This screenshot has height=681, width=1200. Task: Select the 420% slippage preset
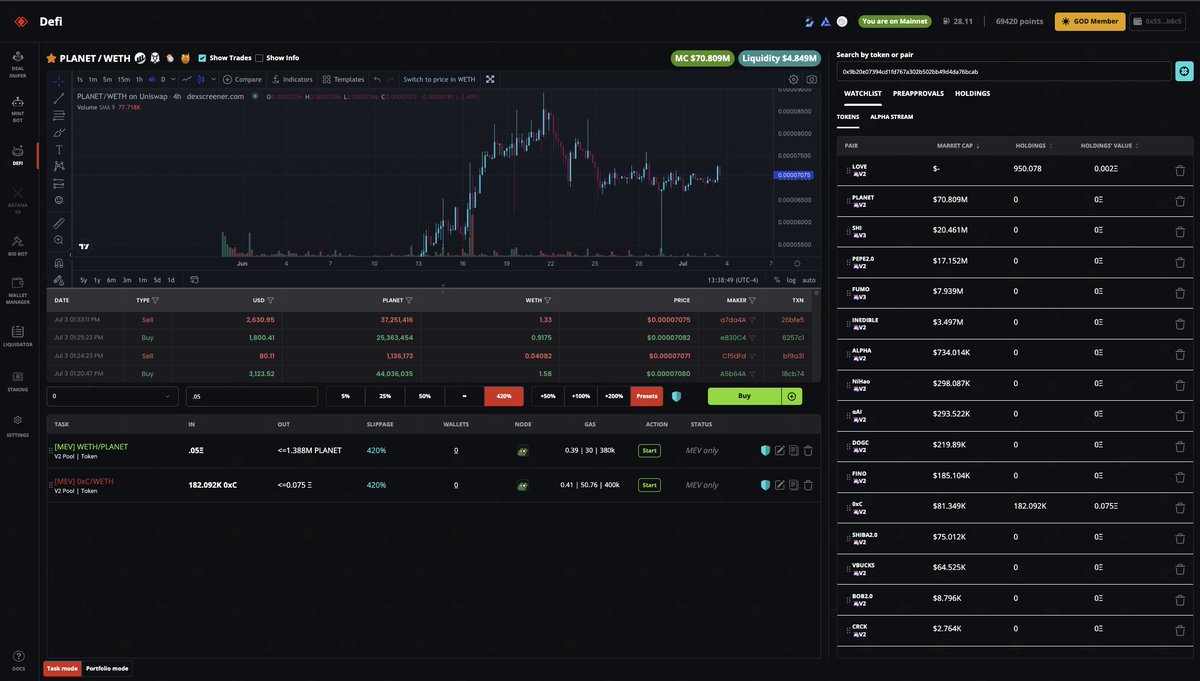504,396
